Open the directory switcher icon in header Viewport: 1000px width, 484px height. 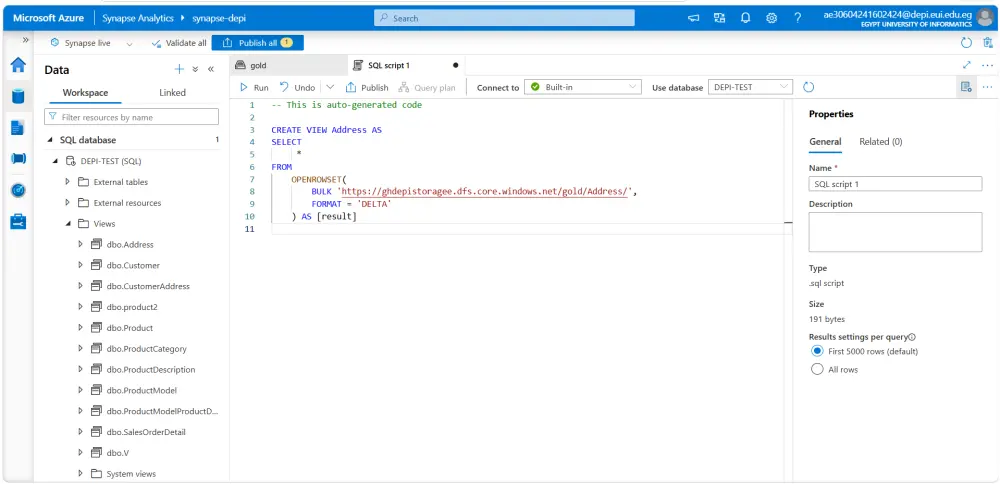coord(719,18)
